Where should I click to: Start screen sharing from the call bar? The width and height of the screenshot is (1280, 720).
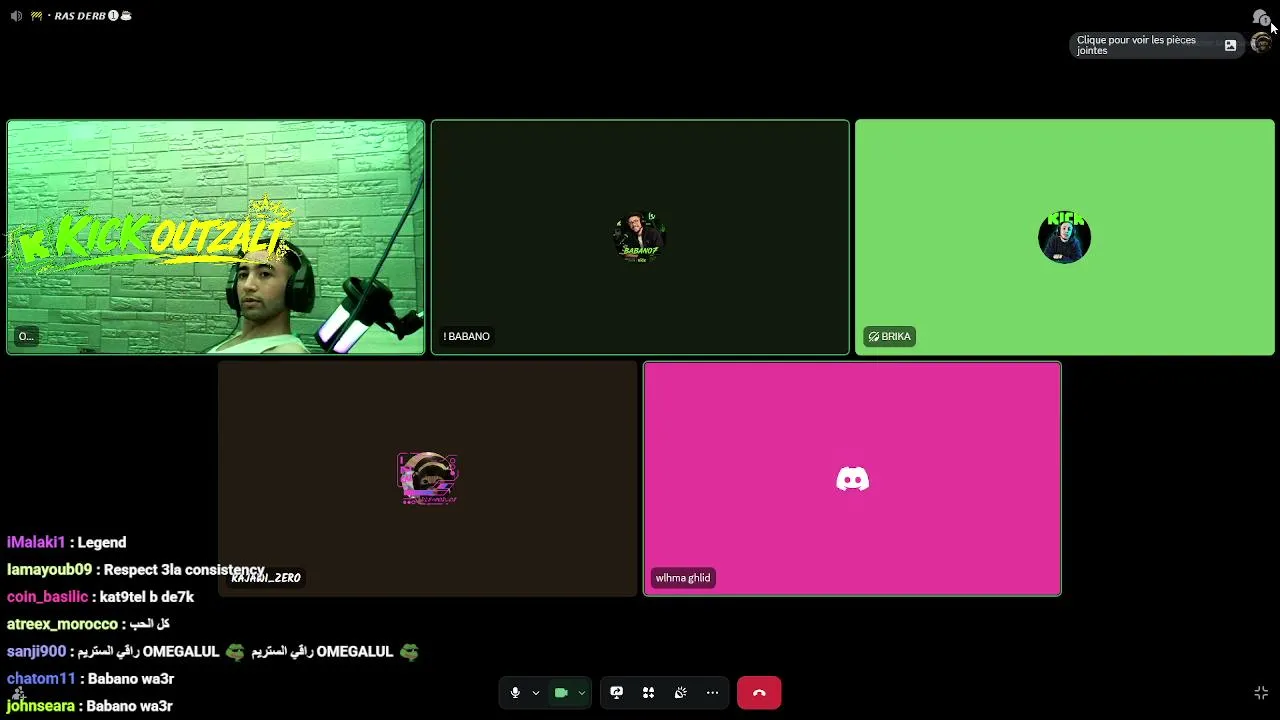click(x=617, y=692)
